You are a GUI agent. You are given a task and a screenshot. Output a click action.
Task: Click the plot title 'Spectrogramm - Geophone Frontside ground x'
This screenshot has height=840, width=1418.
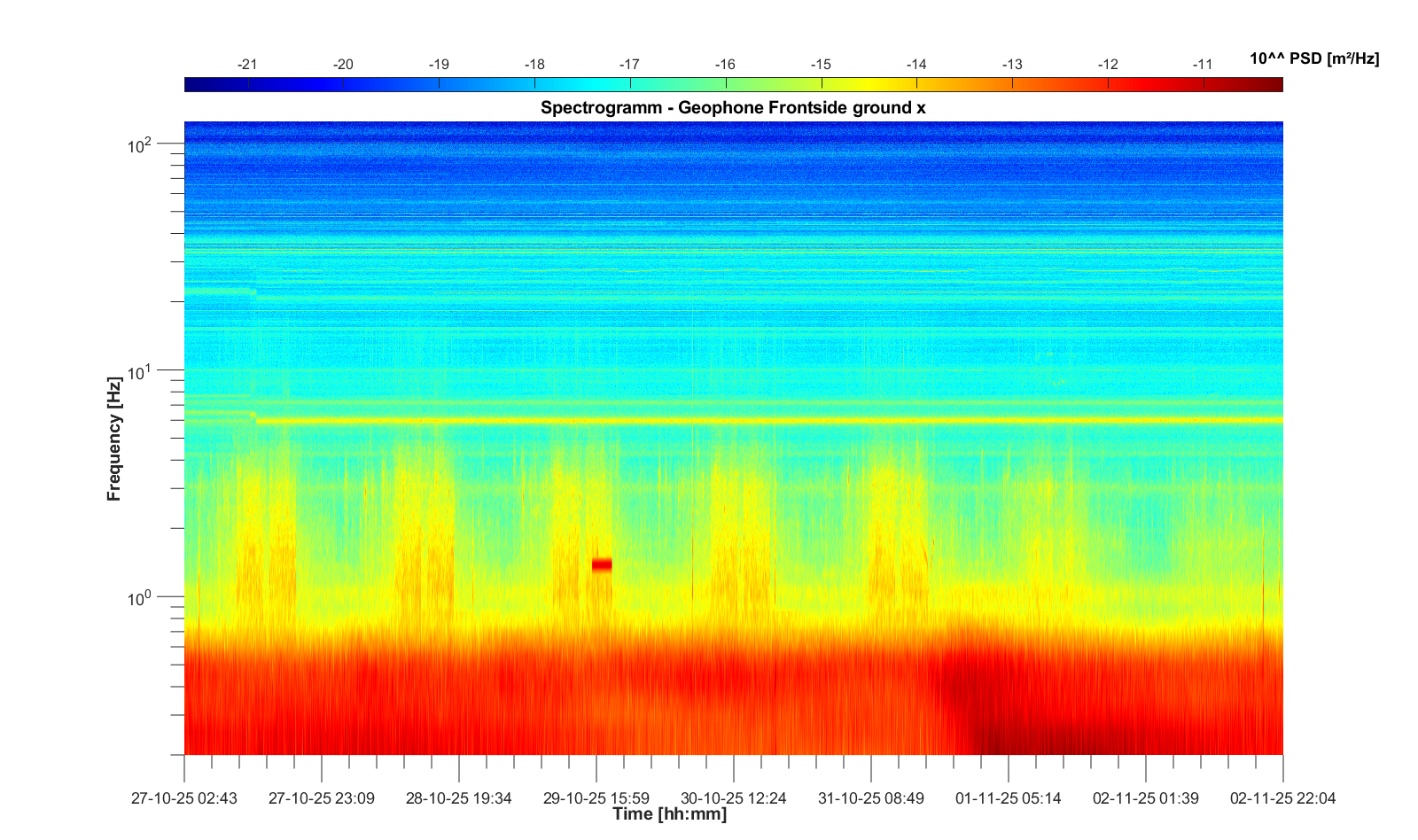point(733,108)
